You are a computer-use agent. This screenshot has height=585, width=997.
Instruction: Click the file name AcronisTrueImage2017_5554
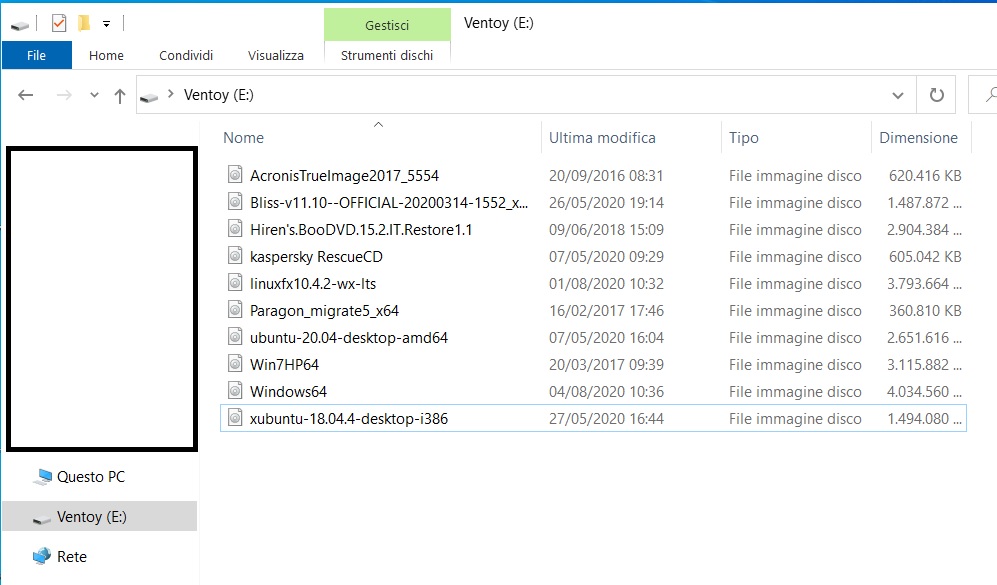(x=344, y=176)
